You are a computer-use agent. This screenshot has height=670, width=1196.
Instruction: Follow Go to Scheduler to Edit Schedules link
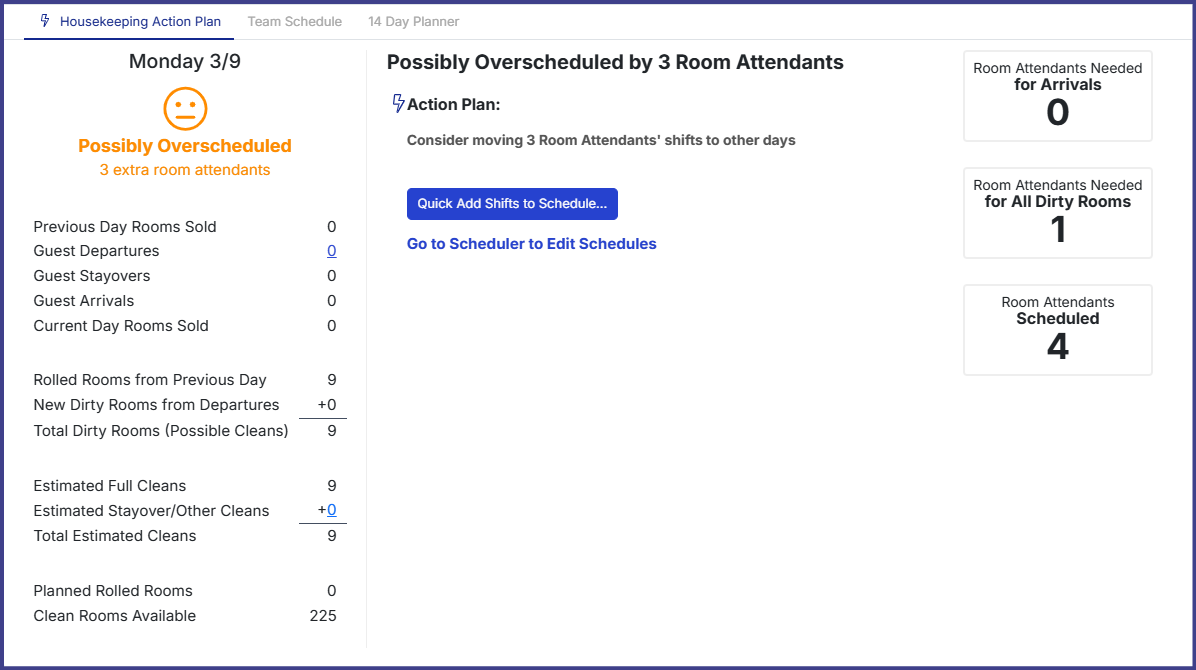click(x=531, y=244)
